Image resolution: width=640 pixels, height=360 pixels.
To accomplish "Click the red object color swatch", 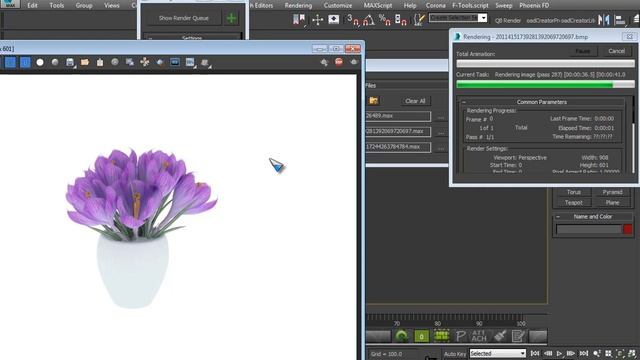I will click(628, 229).
